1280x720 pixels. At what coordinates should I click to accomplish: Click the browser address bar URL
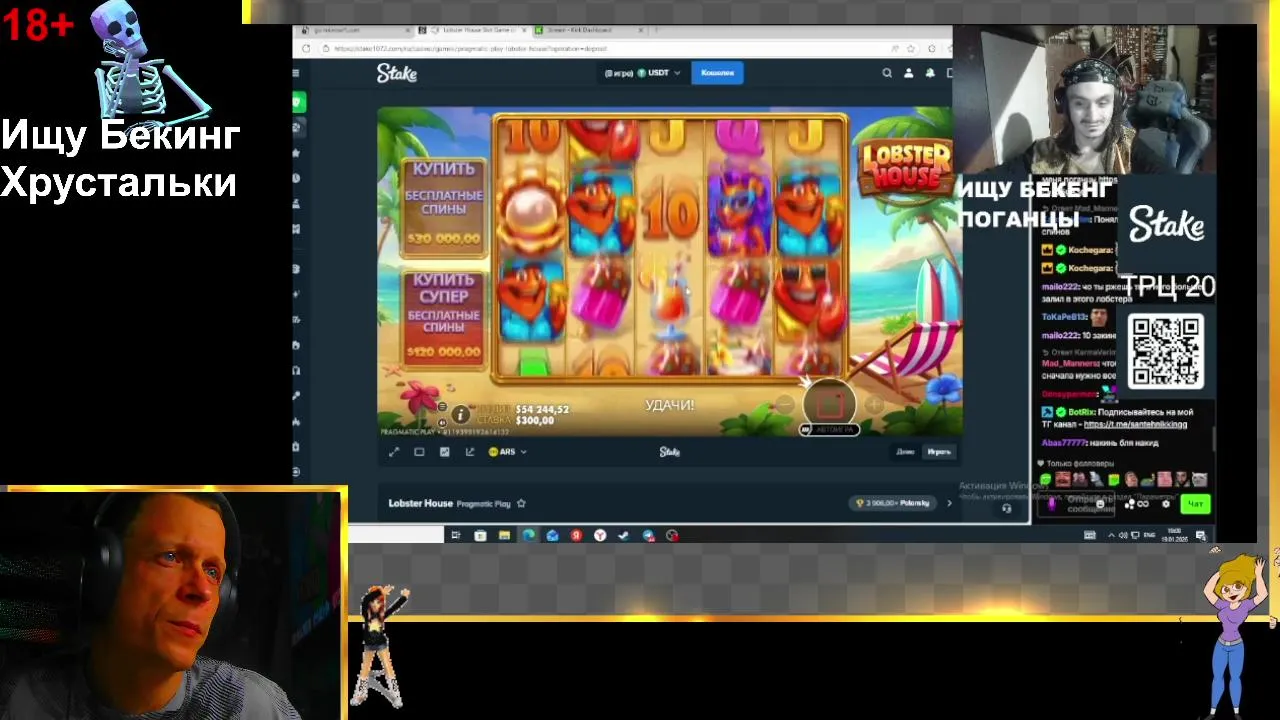coord(470,48)
